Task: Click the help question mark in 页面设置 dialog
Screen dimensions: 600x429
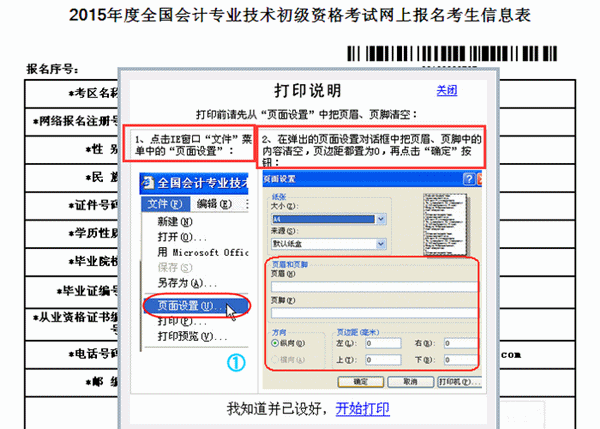Action: [468, 178]
